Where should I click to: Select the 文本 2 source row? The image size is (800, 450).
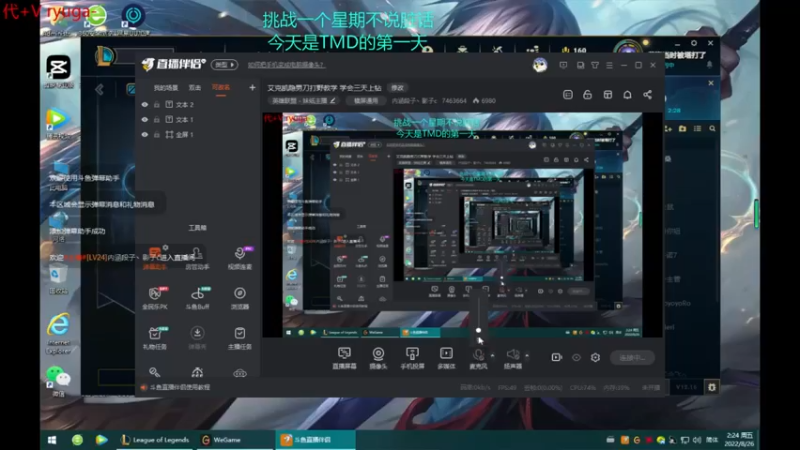198,104
